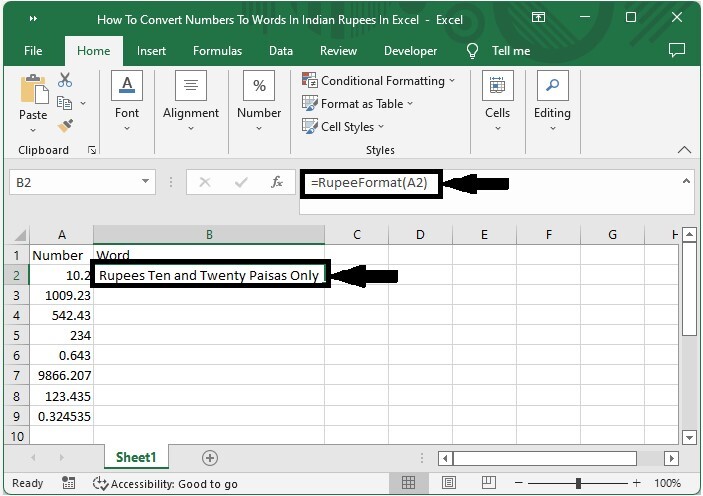The width and height of the screenshot is (703, 496).
Task: Click the File tab
Action: click(33, 51)
